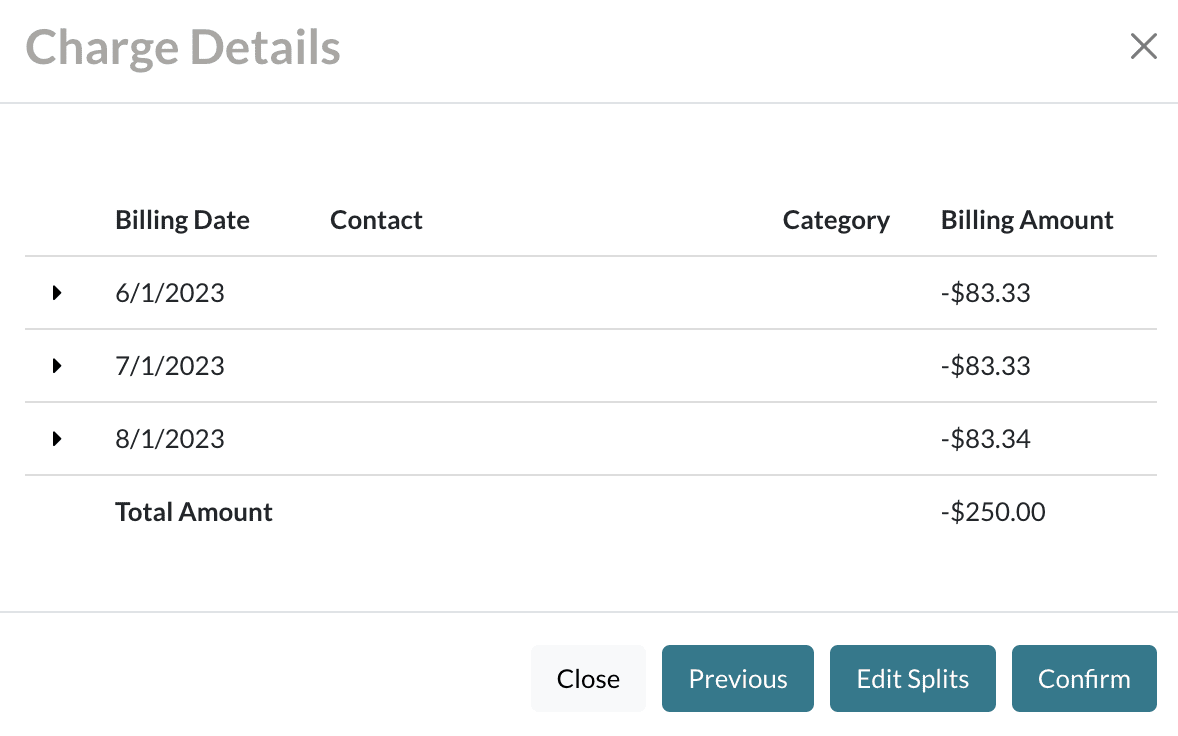The image size is (1178, 736).
Task: Collapse the first billing date entry
Action: 56,293
